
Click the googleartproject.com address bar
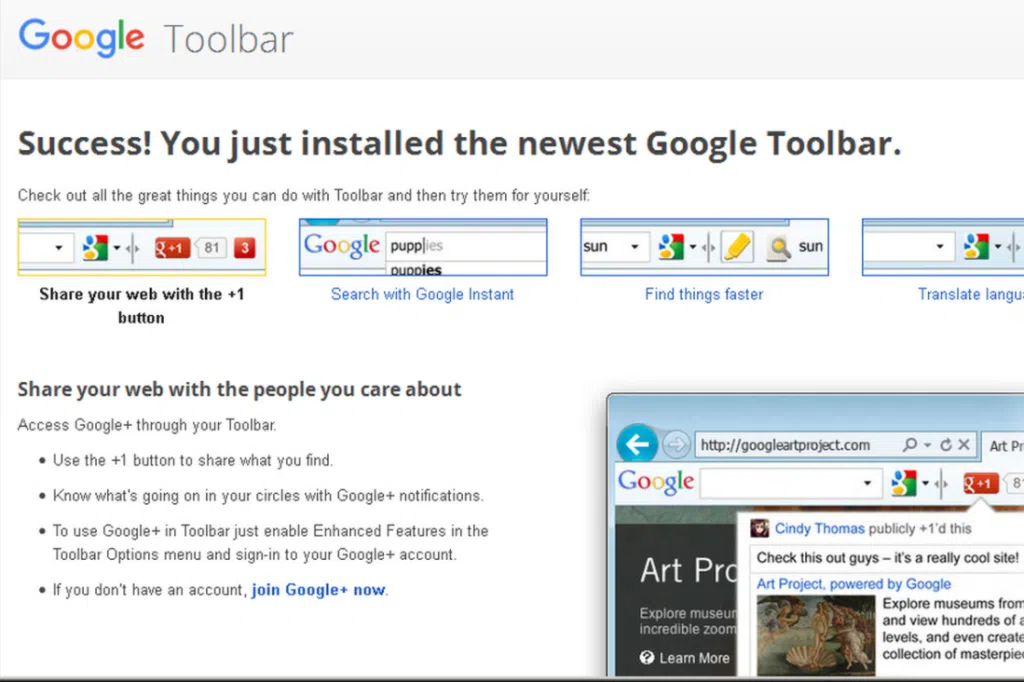tap(785, 445)
